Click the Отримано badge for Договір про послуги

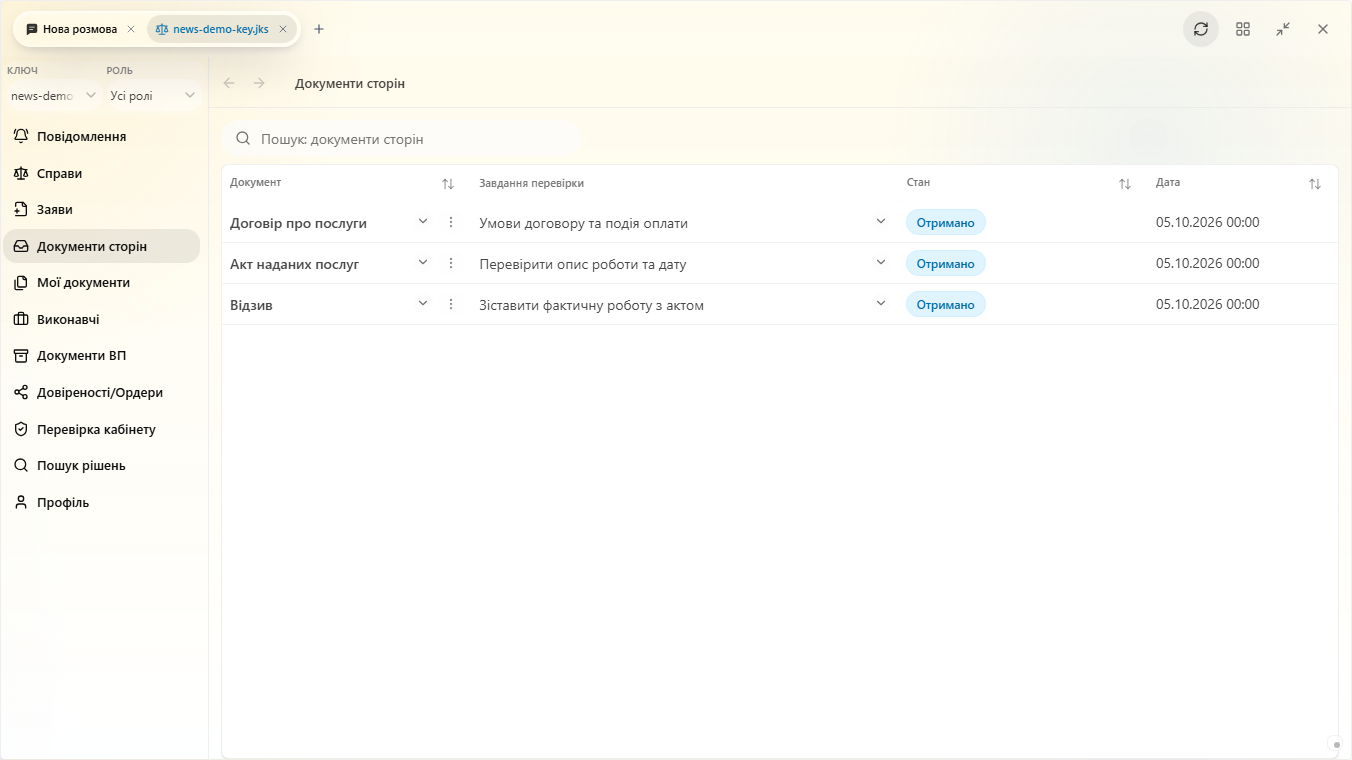click(946, 222)
